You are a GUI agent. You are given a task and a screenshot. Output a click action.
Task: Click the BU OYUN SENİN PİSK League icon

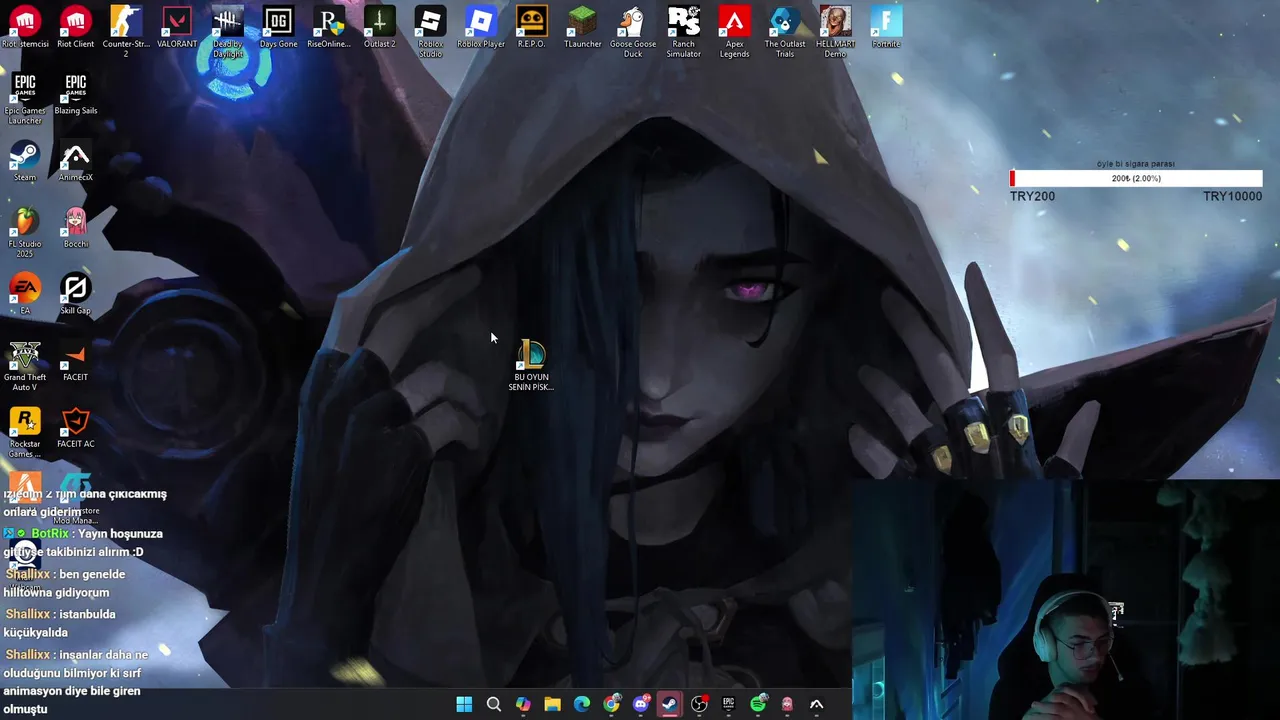531,366
